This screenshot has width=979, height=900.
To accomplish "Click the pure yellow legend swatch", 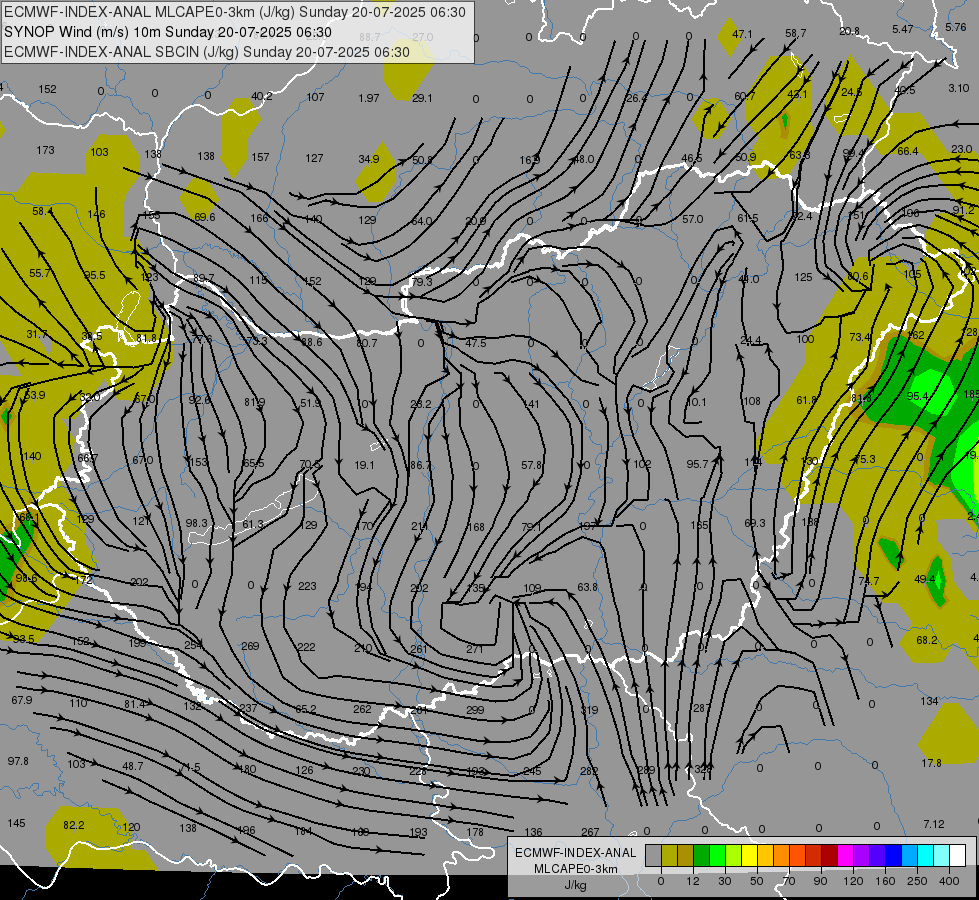I will click(749, 855).
